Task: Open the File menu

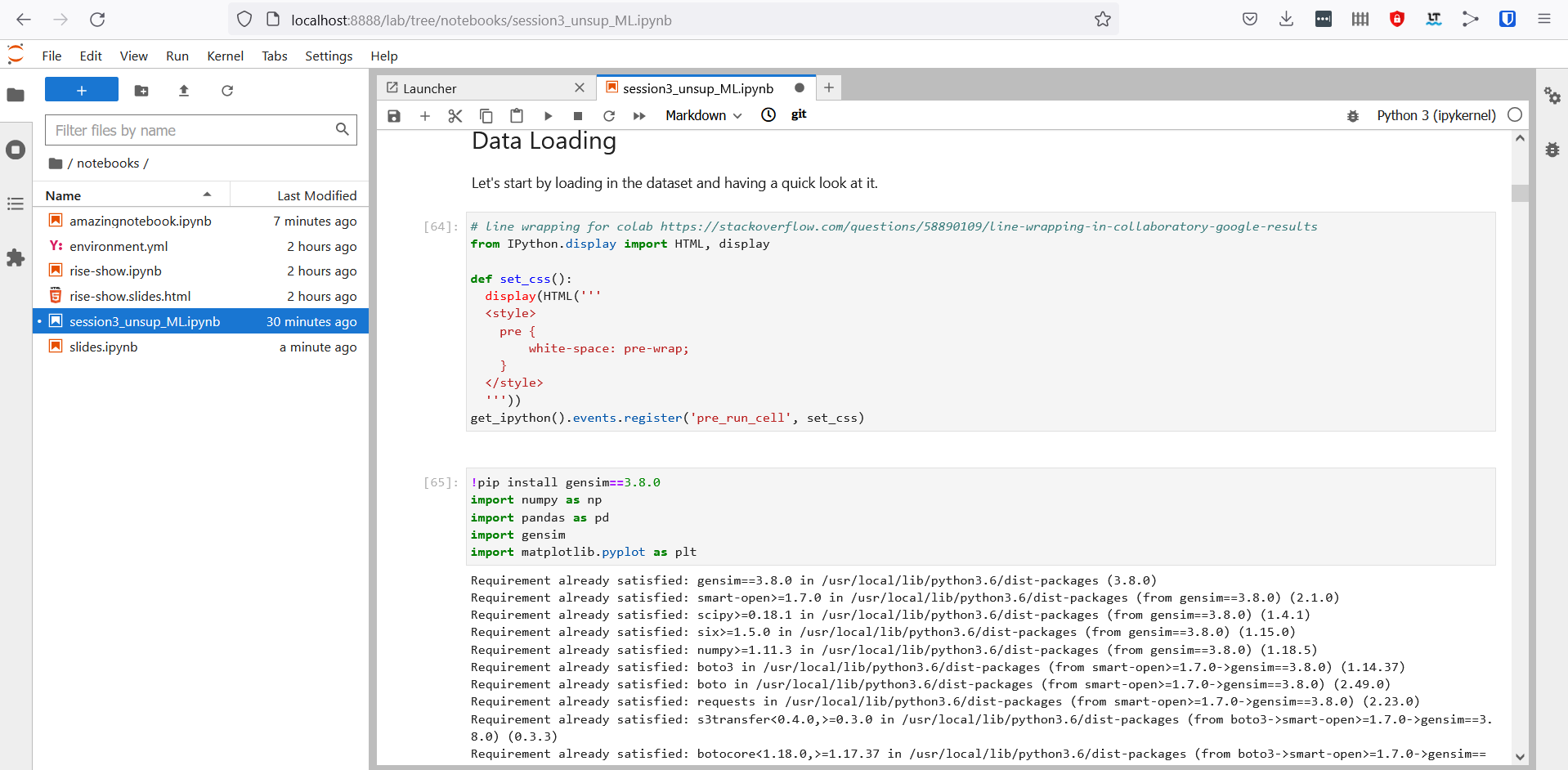Action: pos(52,56)
